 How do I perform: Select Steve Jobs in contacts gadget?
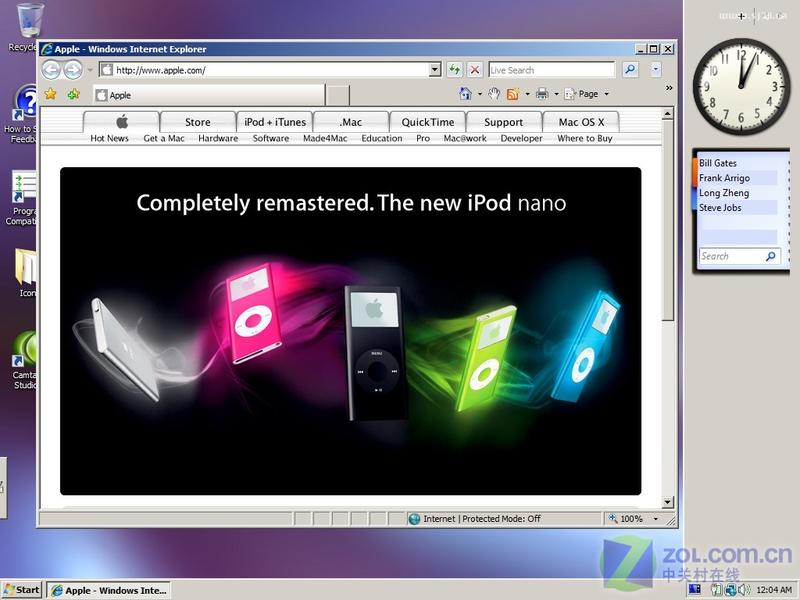720,208
